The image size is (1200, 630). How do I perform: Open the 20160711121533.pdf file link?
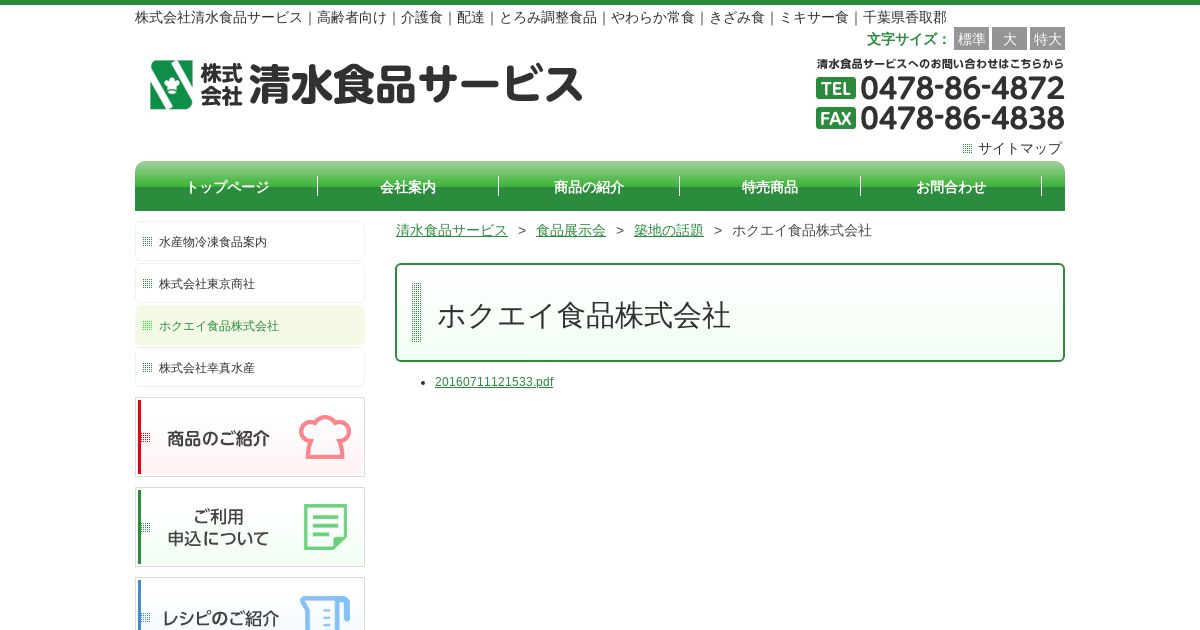coord(494,382)
